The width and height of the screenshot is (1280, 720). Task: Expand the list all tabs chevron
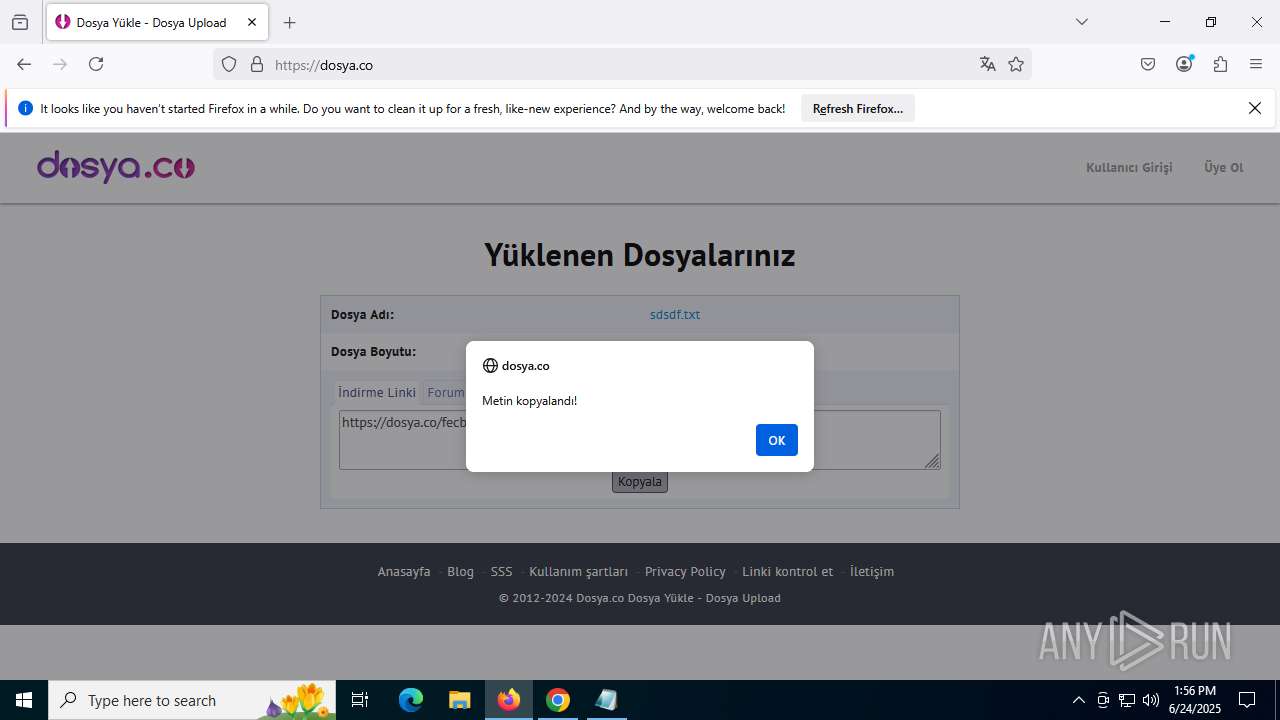pyautogui.click(x=1081, y=22)
